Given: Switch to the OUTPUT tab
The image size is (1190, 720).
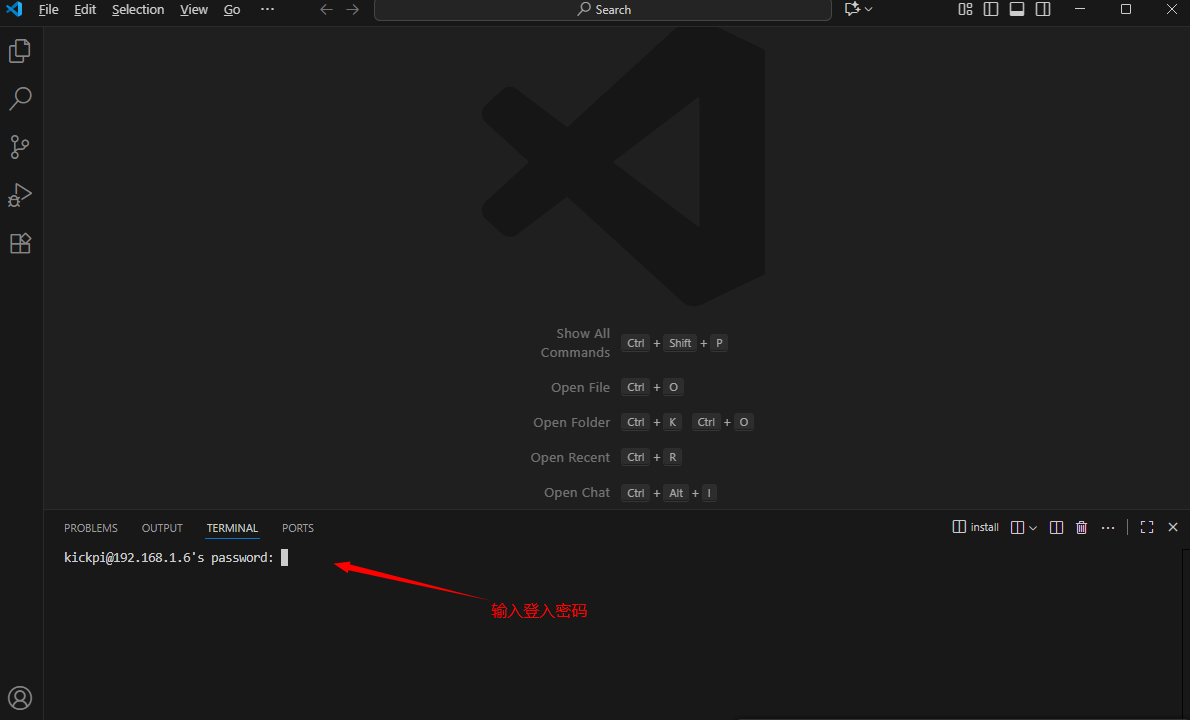Looking at the screenshot, I should click(162, 528).
